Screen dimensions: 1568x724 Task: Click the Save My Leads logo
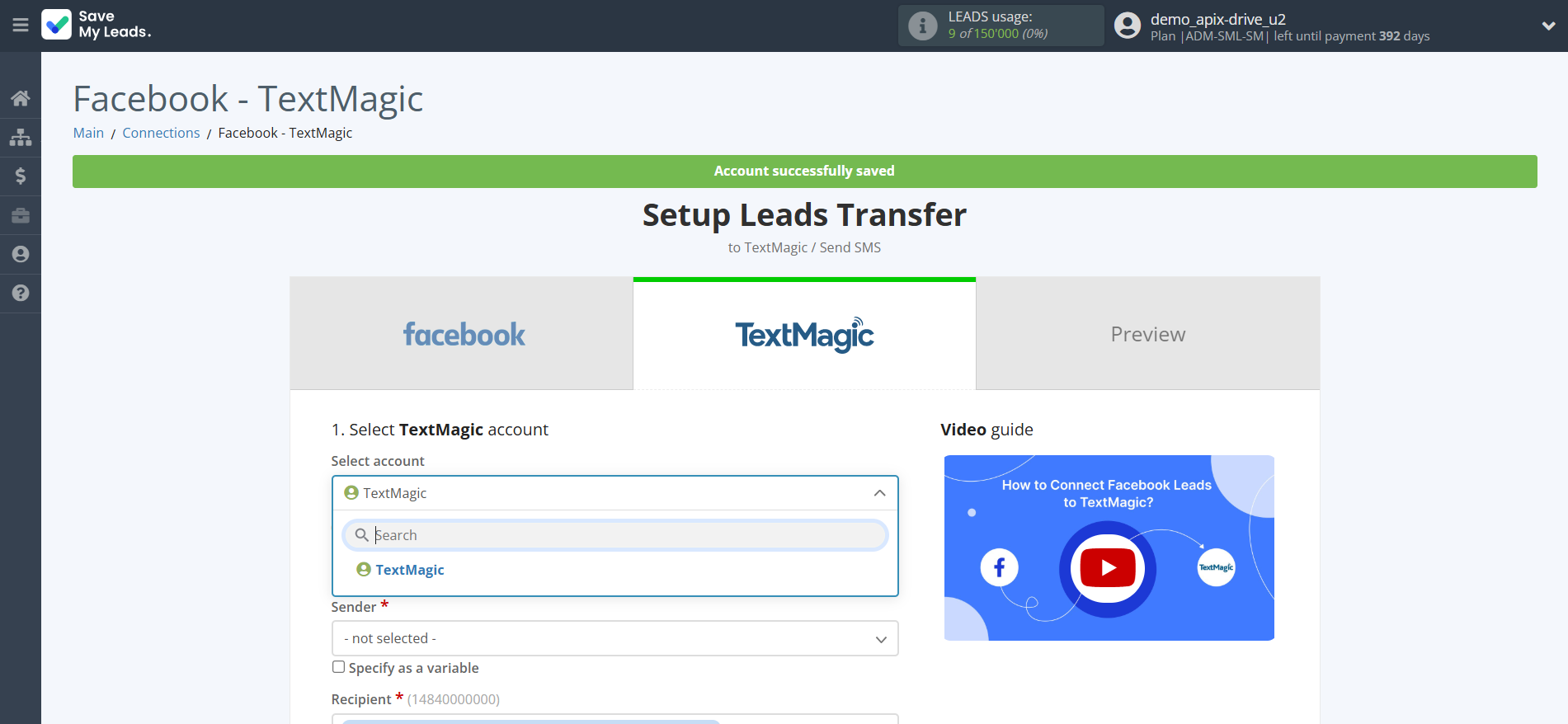[97, 25]
